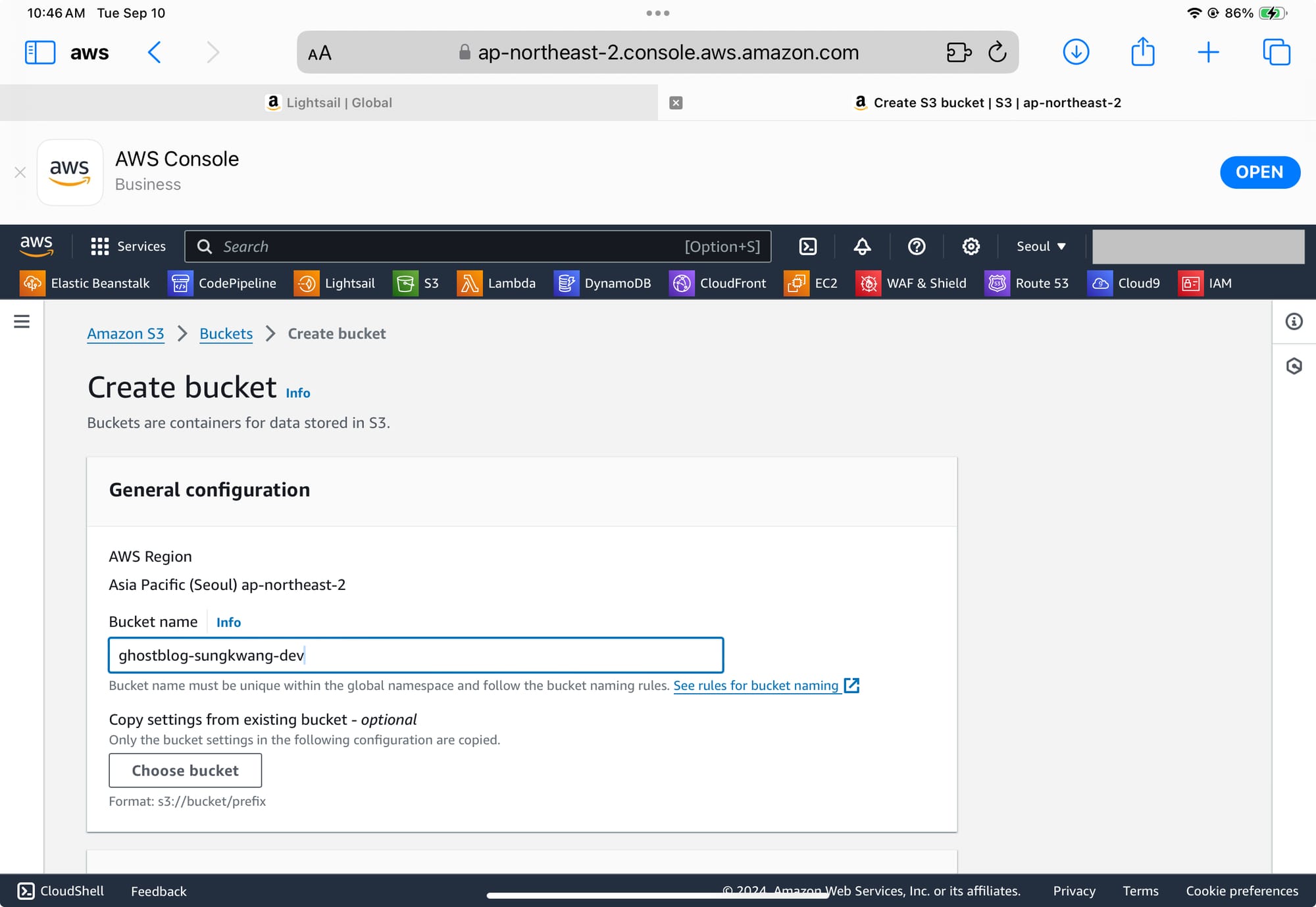
Task: Focus the AWS console Search field
Action: point(478,247)
